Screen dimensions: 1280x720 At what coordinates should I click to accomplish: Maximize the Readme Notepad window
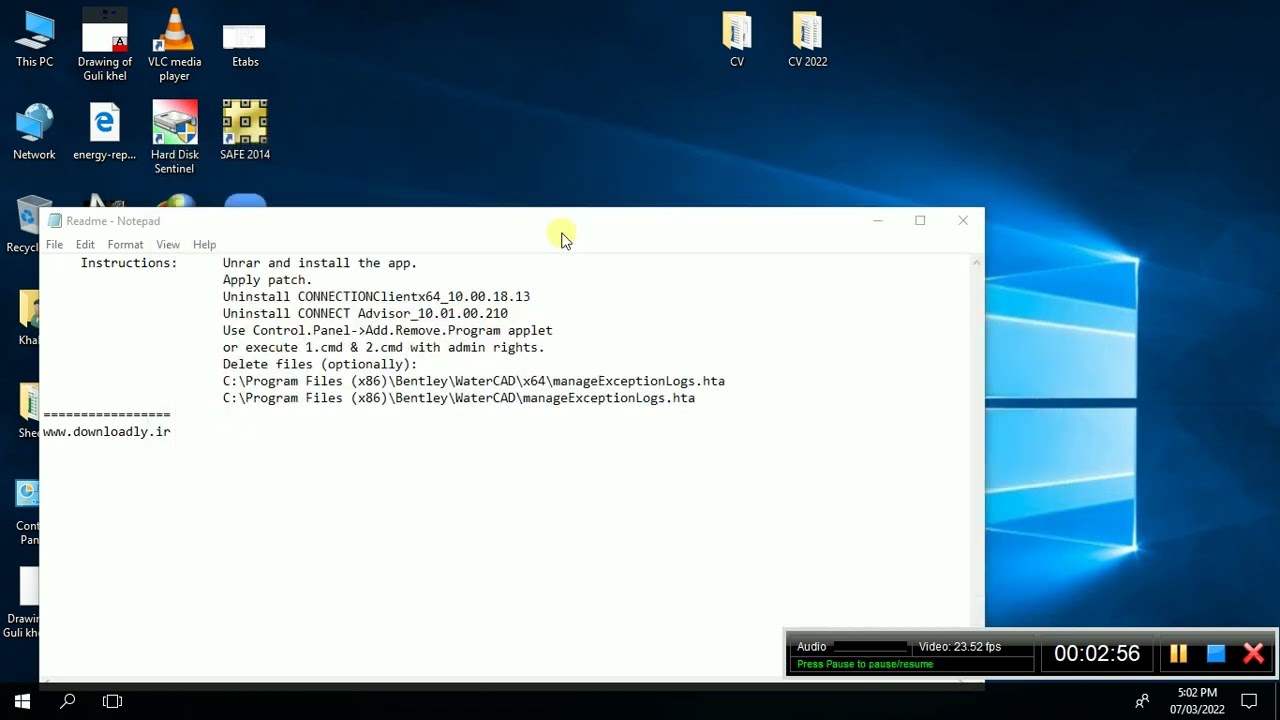[x=920, y=221]
